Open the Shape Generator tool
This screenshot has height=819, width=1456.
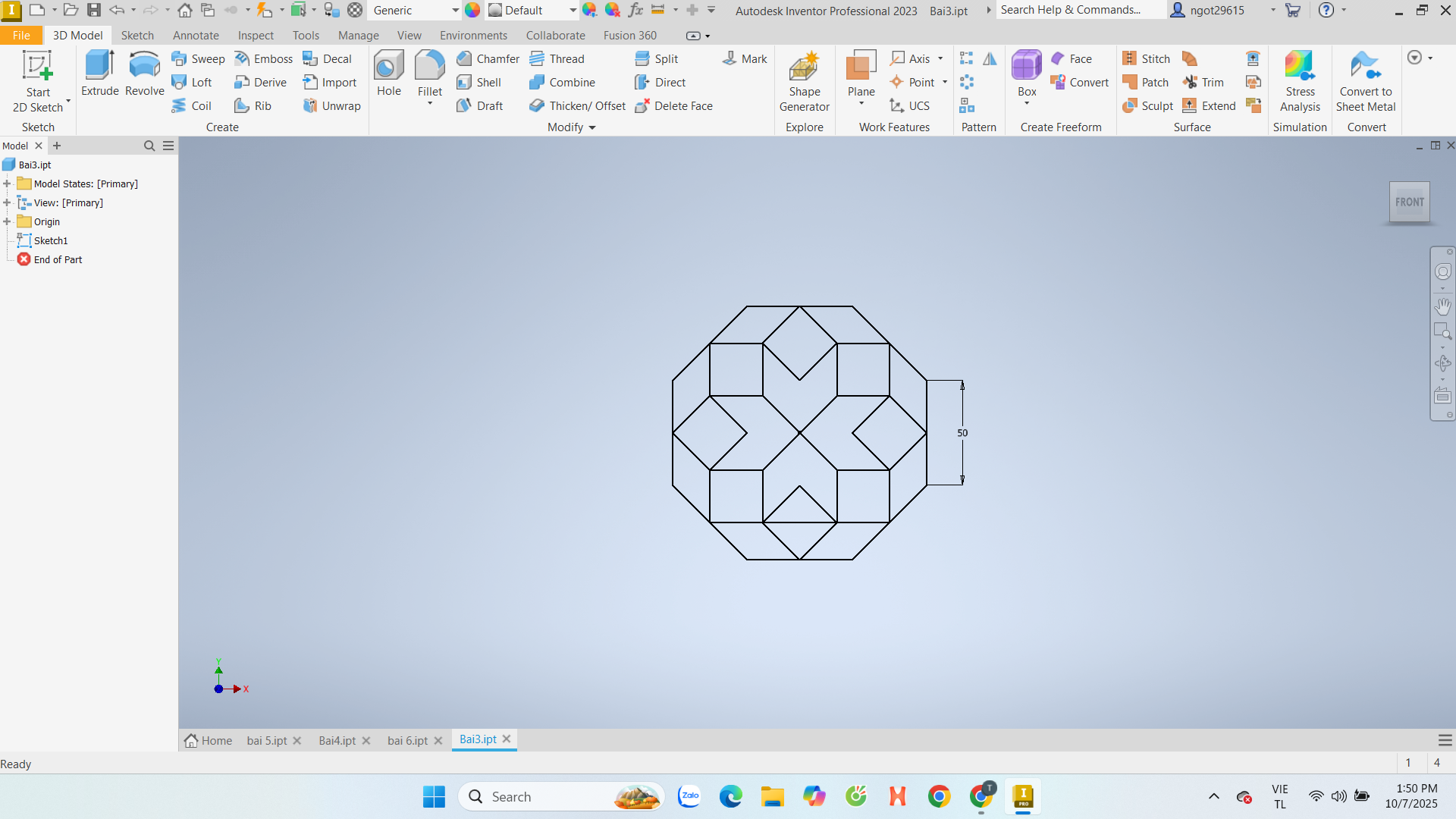[x=804, y=81]
